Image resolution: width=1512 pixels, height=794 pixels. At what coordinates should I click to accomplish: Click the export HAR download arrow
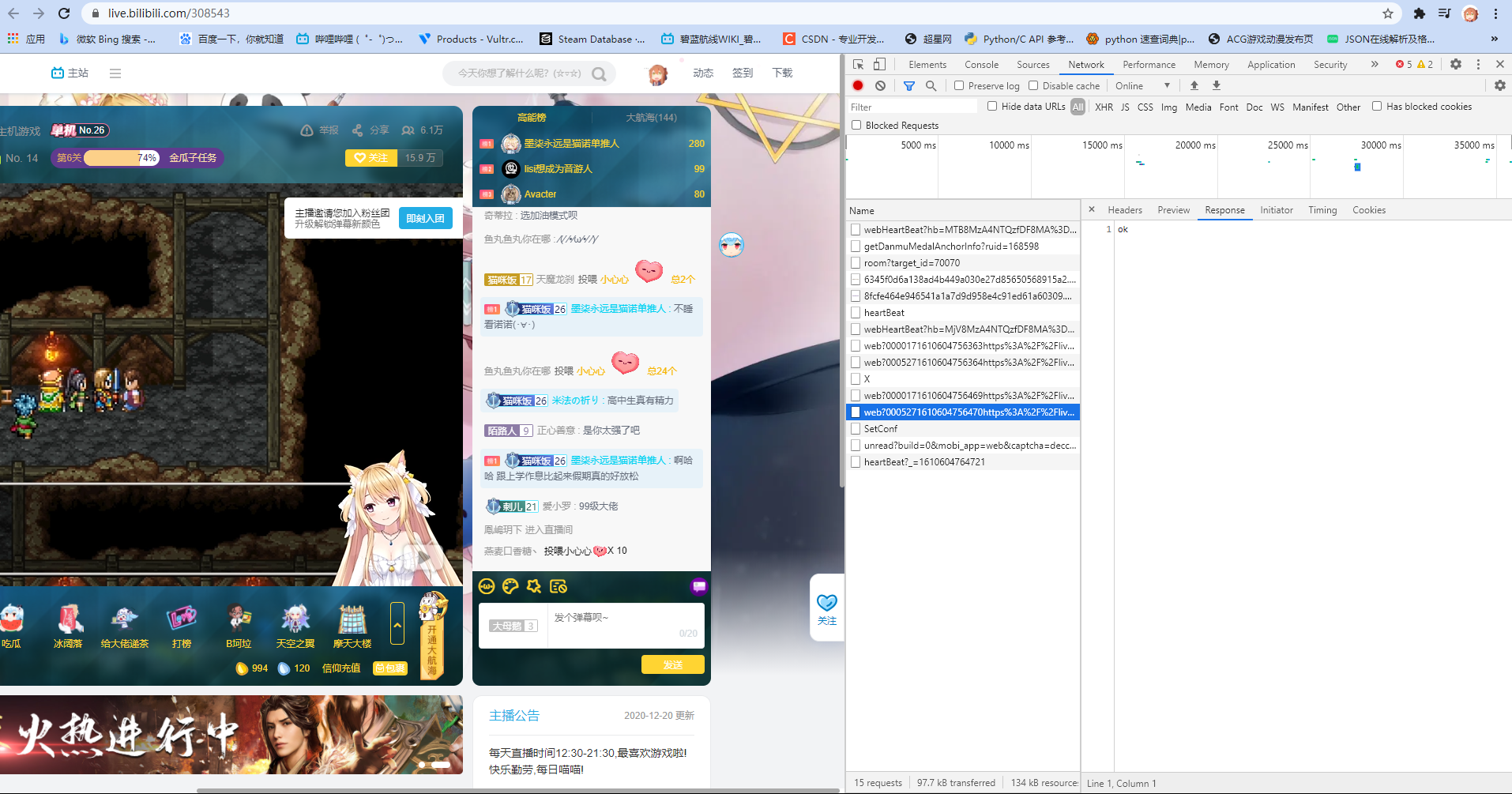1217,85
